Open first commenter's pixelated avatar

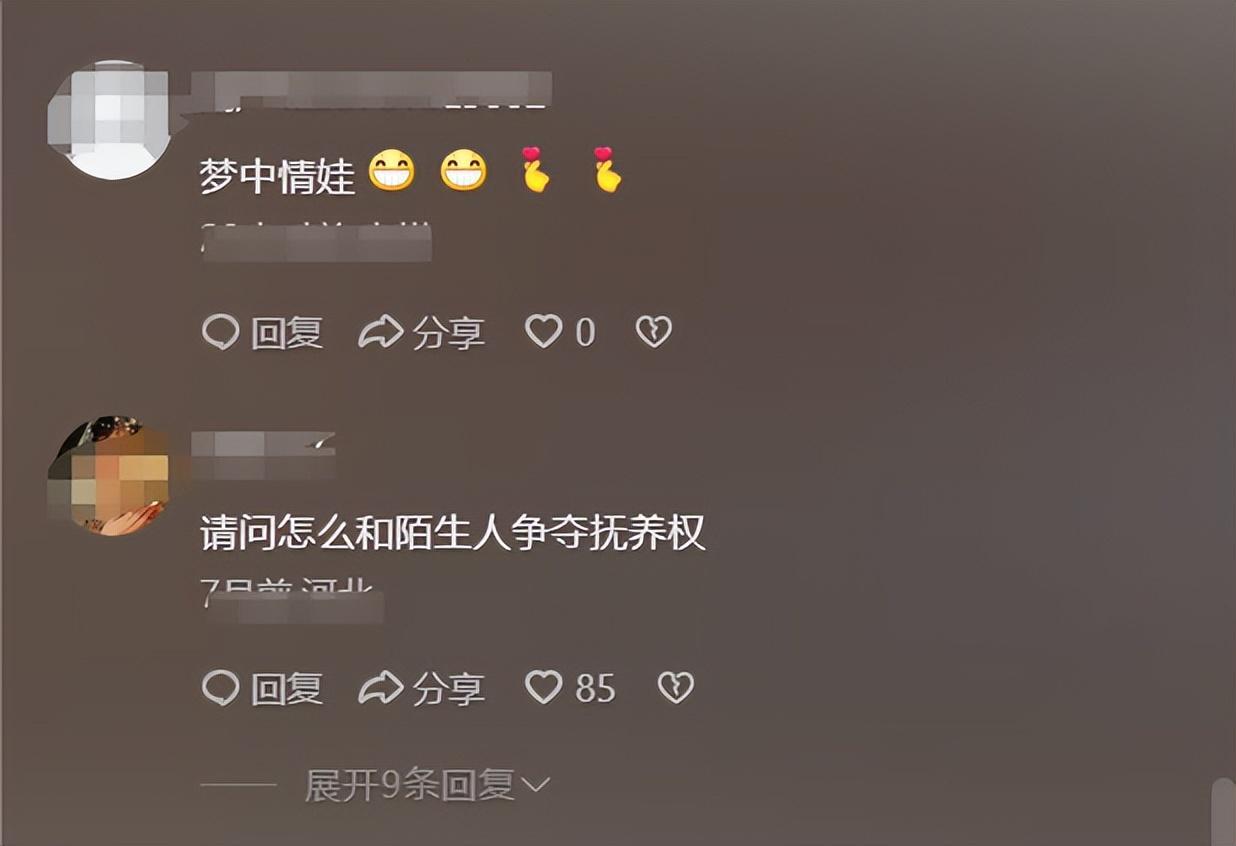coord(110,120)
